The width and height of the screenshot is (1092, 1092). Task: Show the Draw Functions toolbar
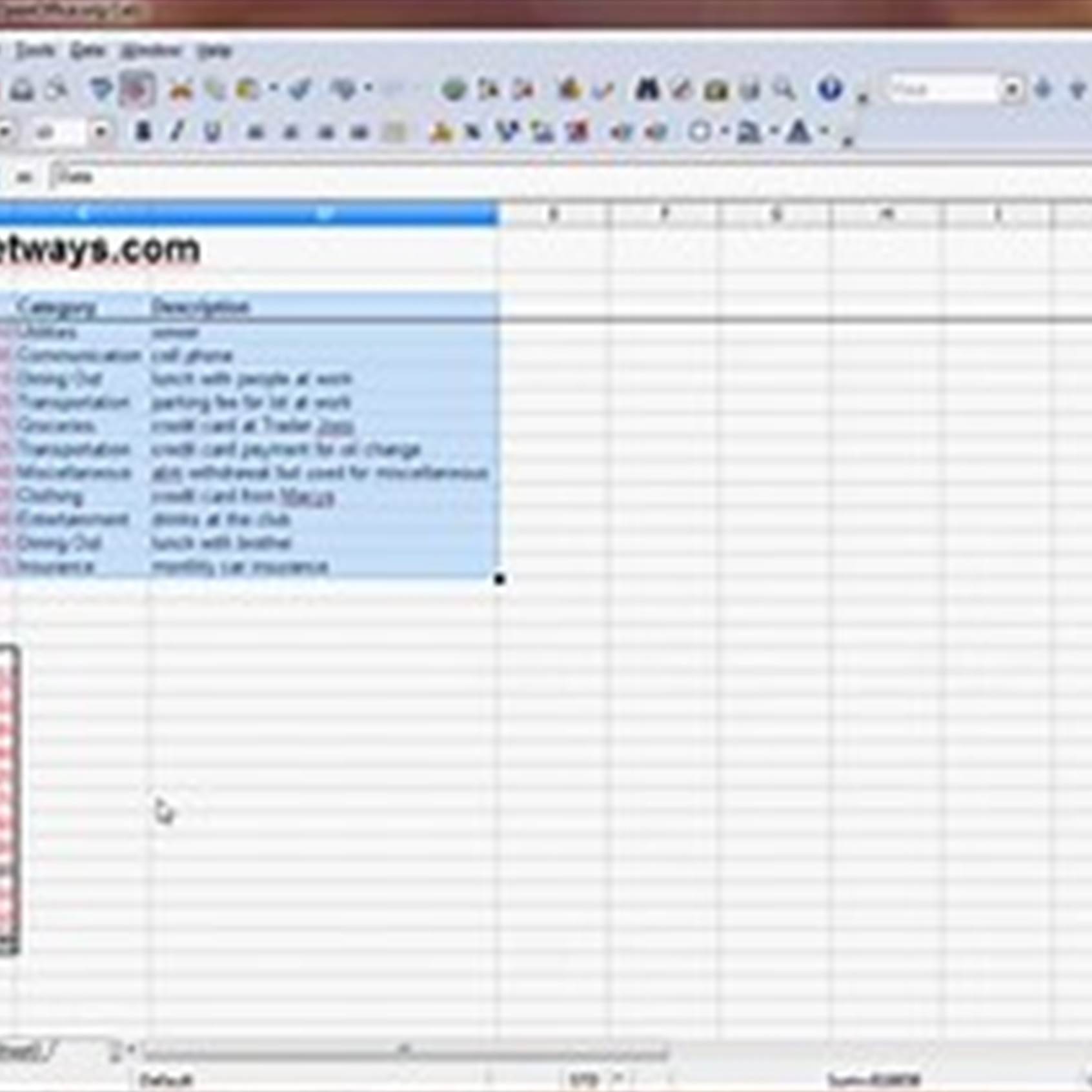[x=603, y=90]
